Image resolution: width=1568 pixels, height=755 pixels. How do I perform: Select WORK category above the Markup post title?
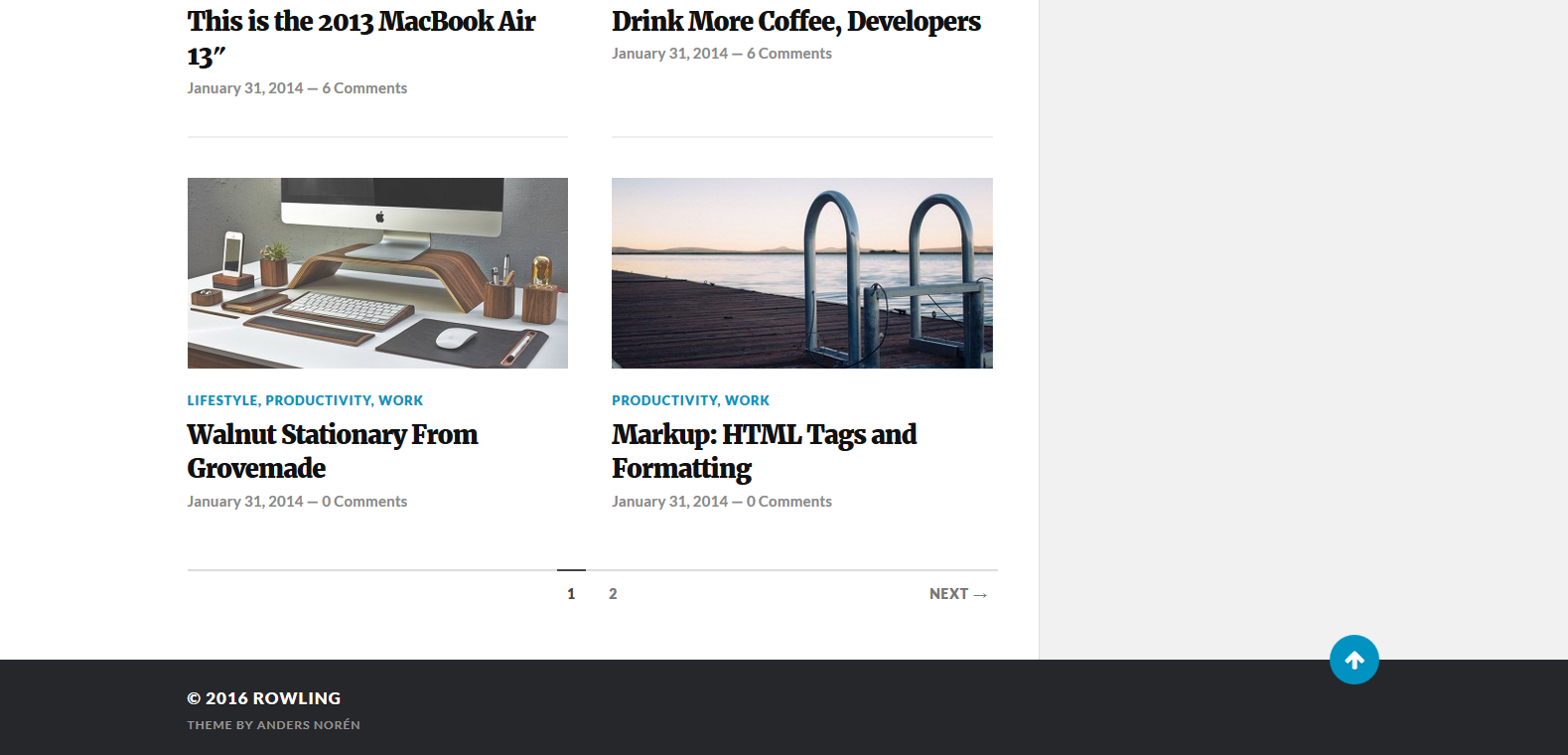click(747, 400)
